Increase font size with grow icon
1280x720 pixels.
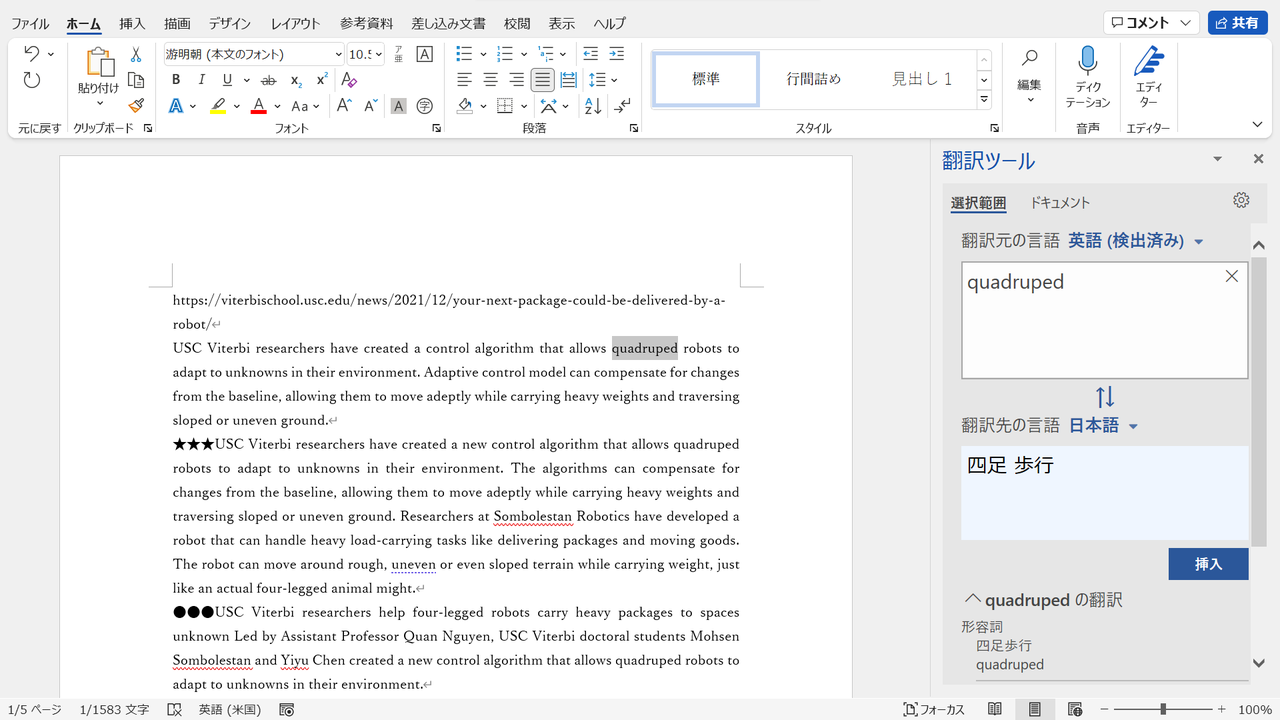[344, 105]
